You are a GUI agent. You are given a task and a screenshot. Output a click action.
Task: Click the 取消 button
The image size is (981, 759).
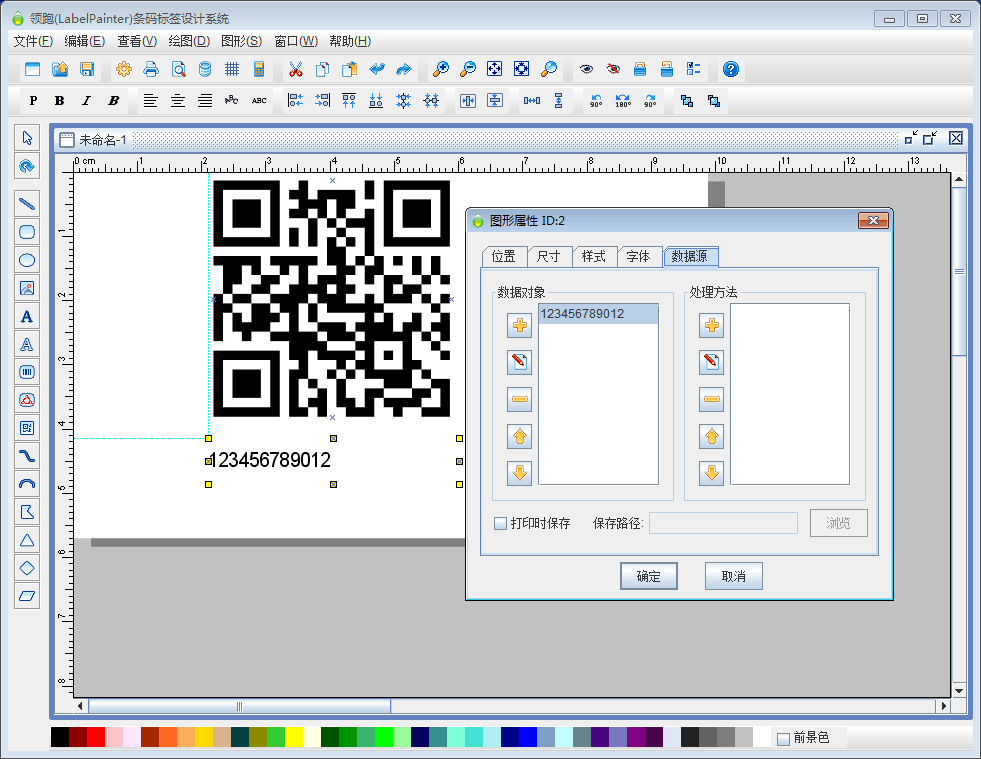click(734, 576)
